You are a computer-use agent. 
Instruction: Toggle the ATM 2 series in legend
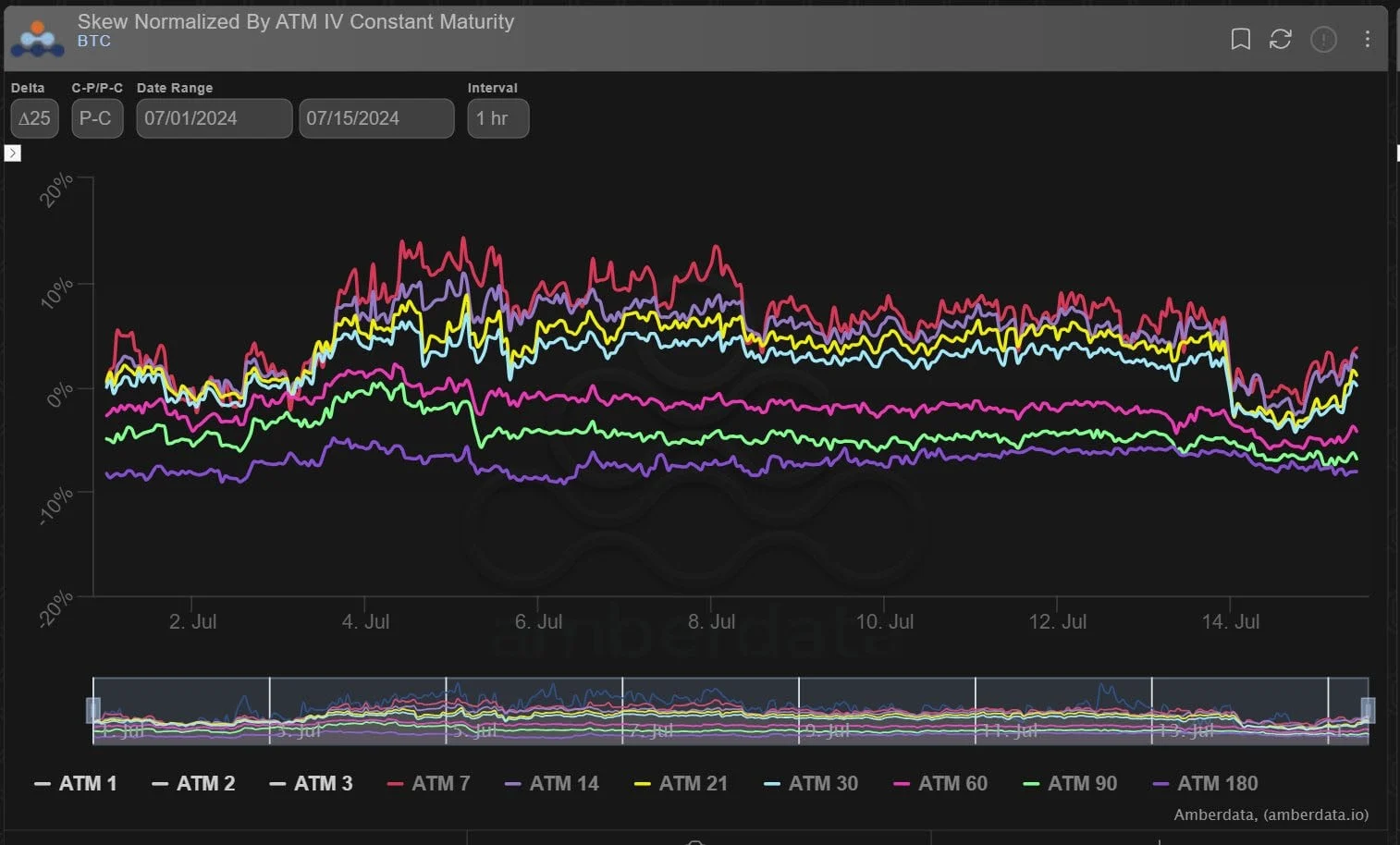point(193,783)
